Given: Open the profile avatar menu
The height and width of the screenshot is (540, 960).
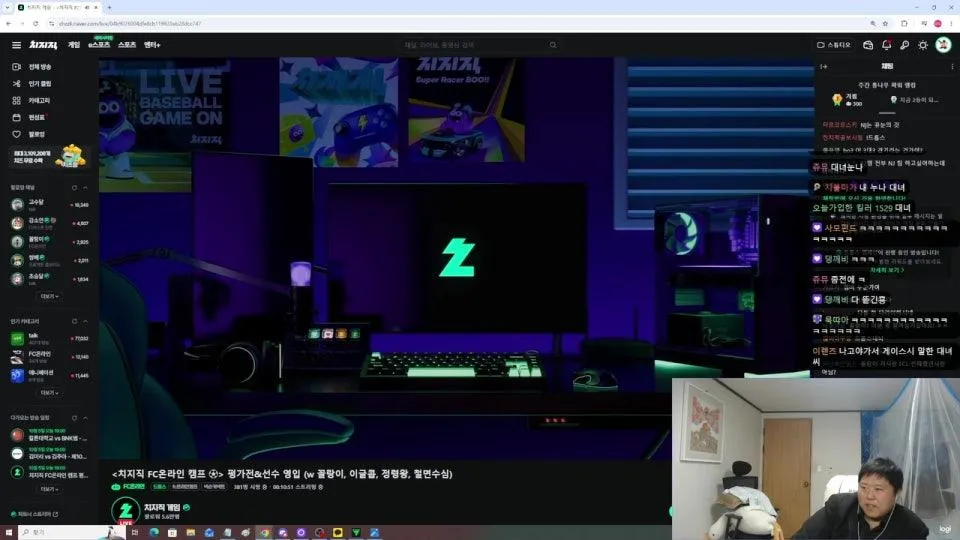Looking at the screenshot, I should pos(943,45).
